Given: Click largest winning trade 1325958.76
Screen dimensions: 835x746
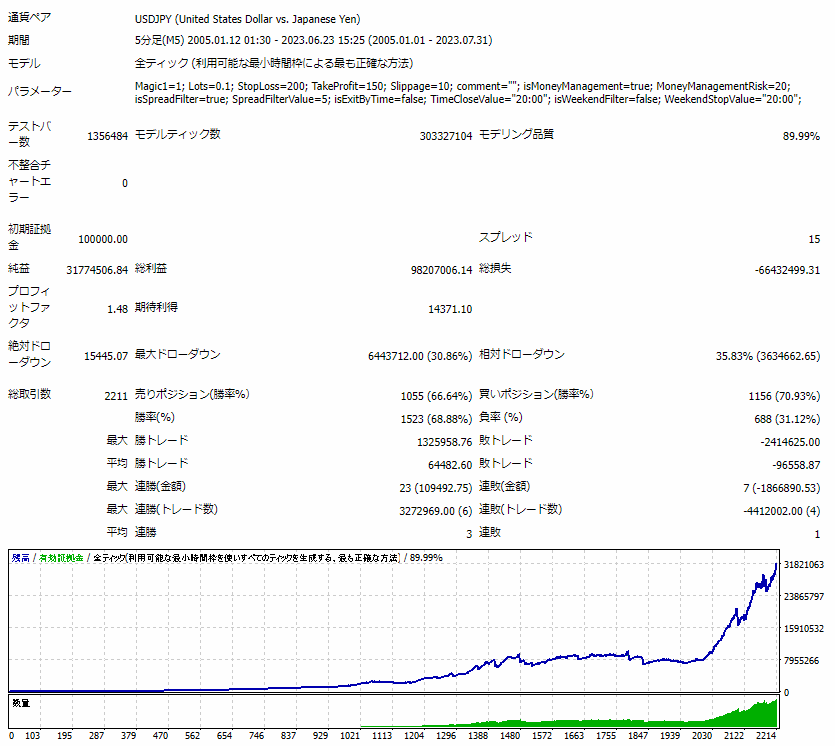Looking at the screenshot, I should coord(444,442).
